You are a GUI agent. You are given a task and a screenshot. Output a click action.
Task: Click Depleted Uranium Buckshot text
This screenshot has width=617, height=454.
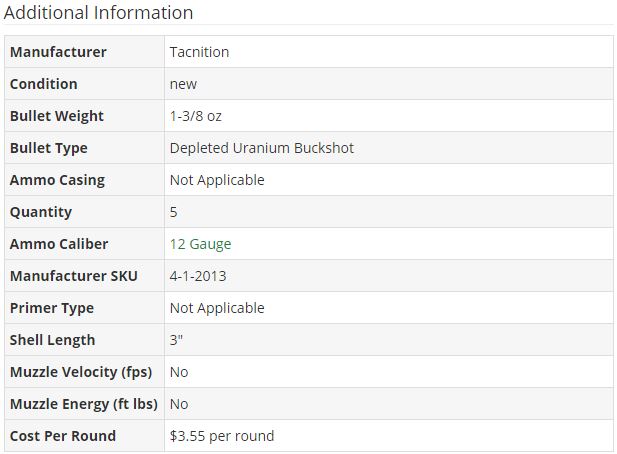(x=262, y=148)
